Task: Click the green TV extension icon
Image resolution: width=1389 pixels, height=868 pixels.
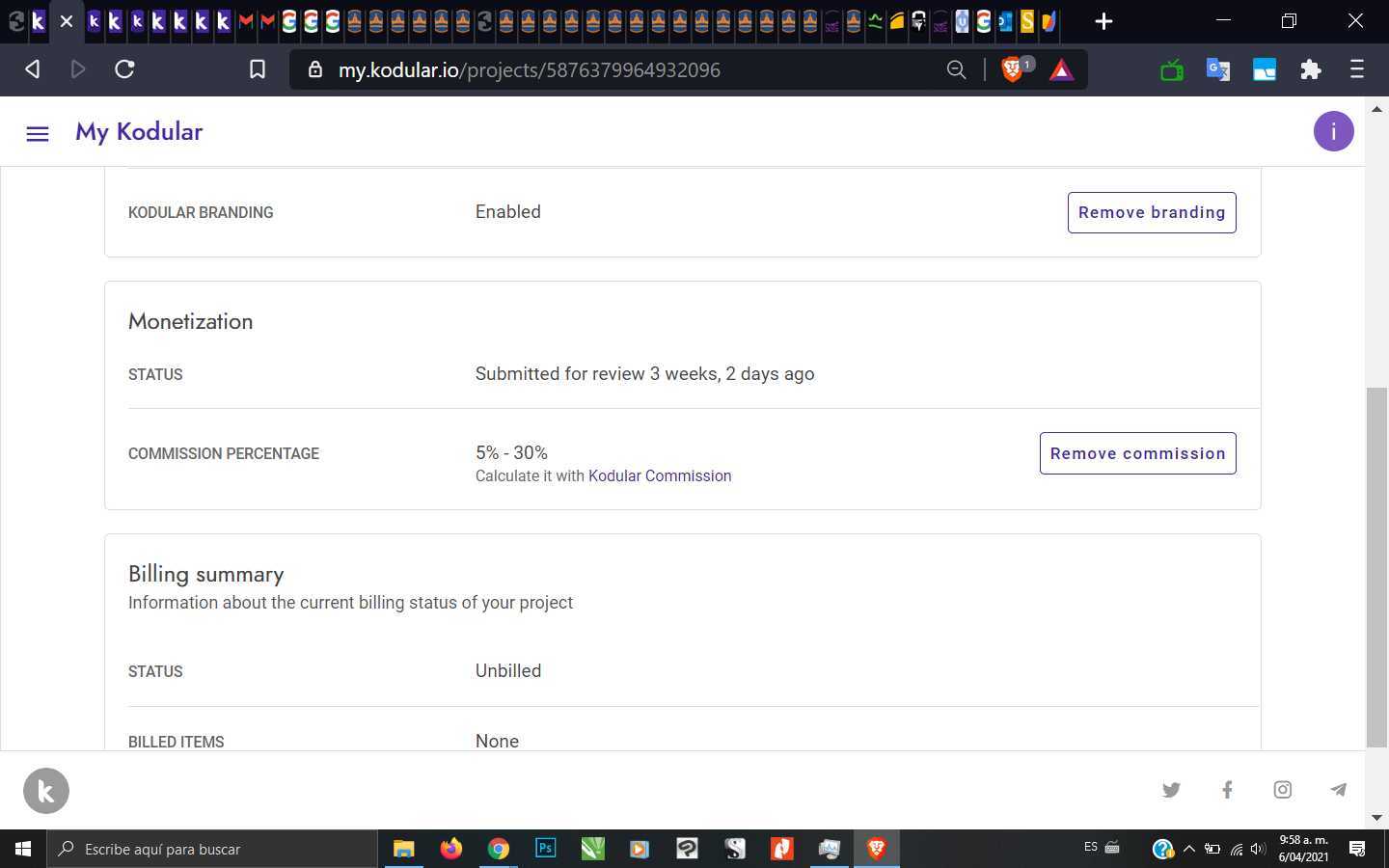Action: click(1172, 69)
